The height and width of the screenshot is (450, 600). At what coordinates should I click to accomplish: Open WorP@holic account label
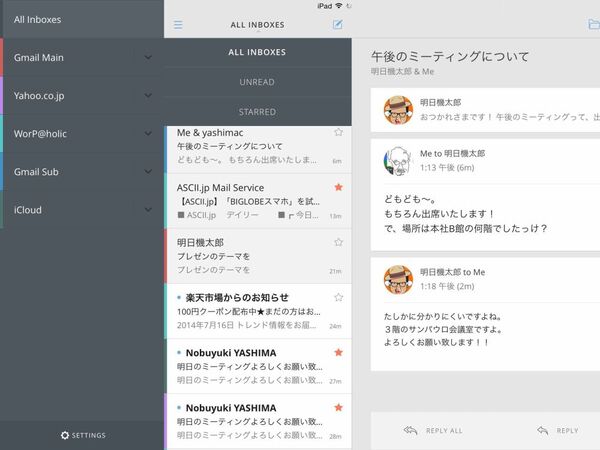point(40,134)
